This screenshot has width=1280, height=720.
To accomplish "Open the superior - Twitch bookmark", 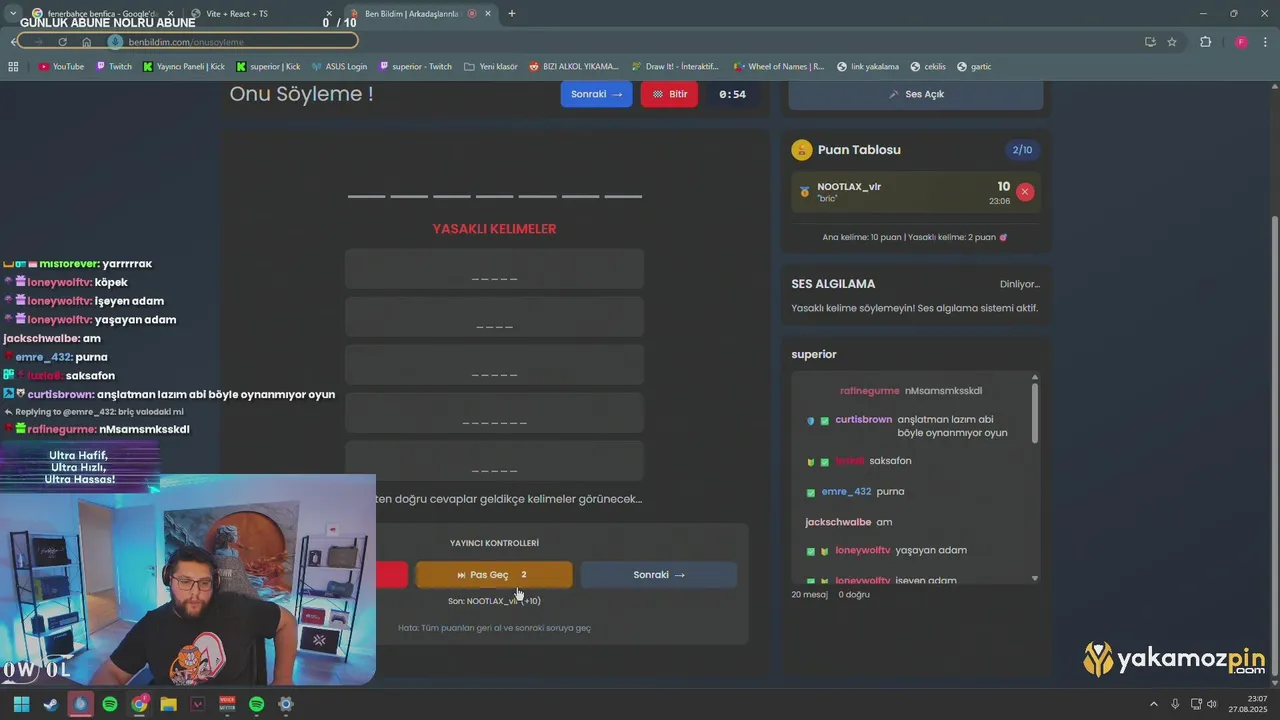I will point(415,66).
